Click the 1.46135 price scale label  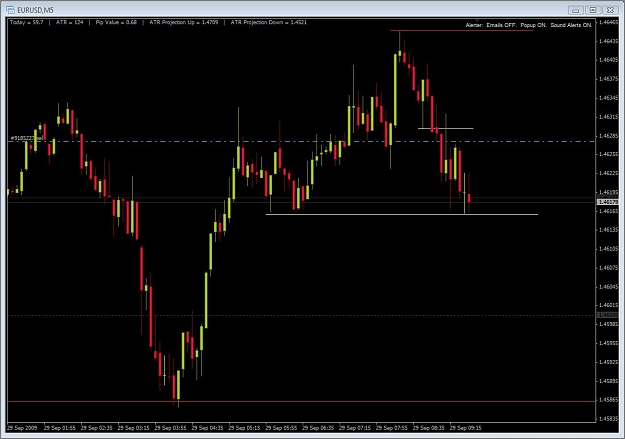point(608,230)
